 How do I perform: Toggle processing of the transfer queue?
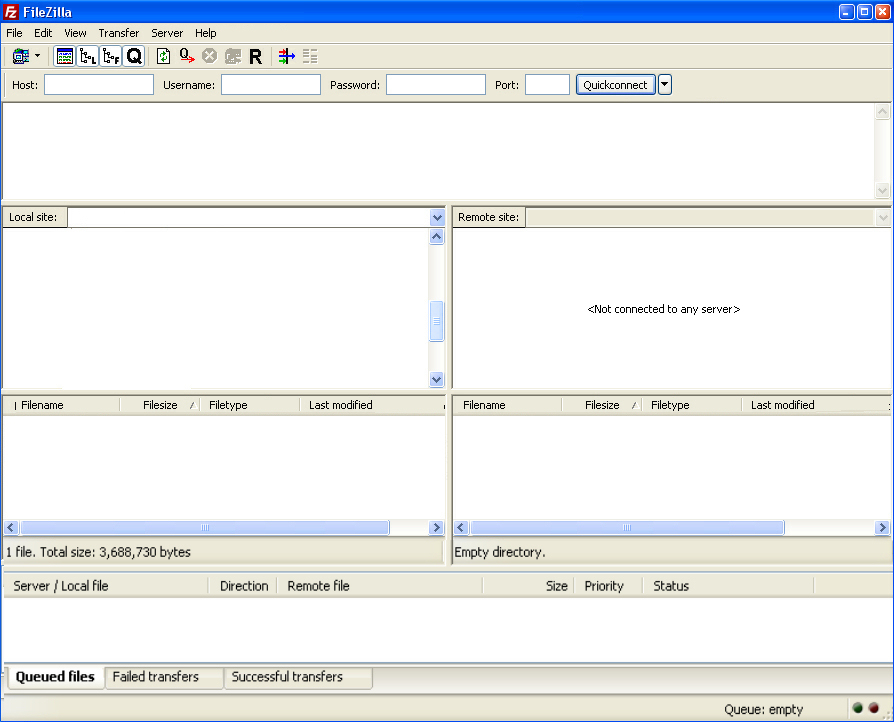tap(186, 56)
